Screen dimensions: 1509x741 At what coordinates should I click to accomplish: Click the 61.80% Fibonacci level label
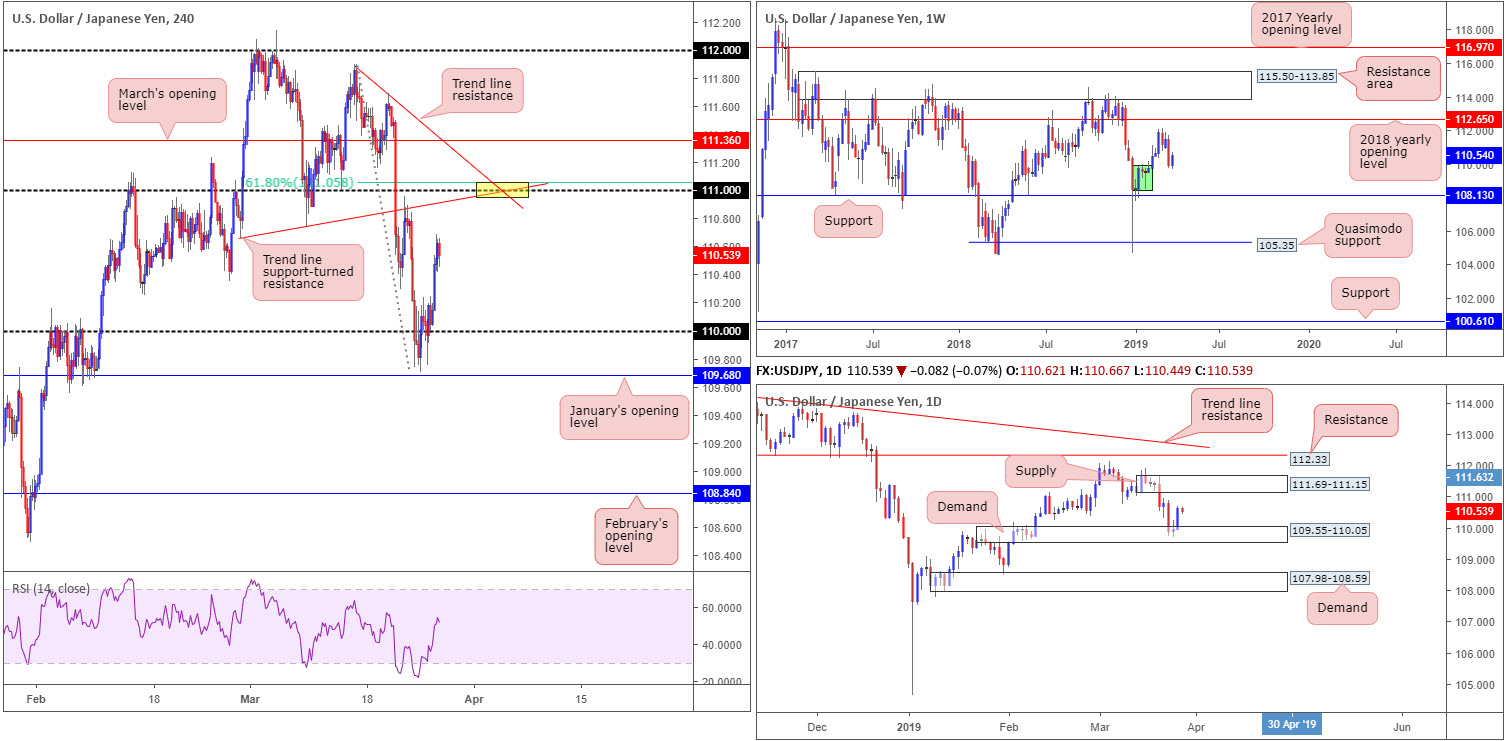(x=300, y=183)
